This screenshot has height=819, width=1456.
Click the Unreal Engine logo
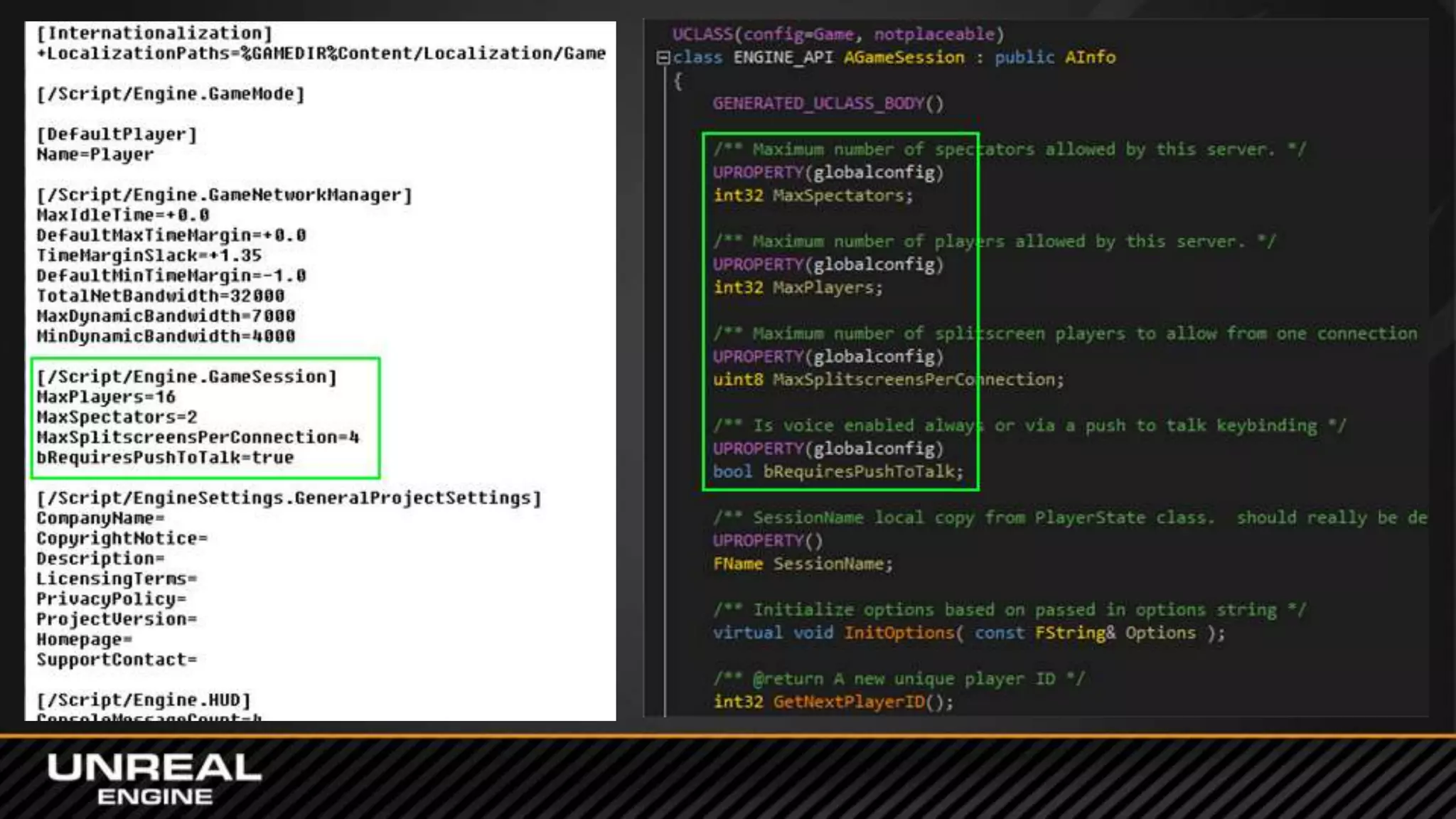click(154, 779)
